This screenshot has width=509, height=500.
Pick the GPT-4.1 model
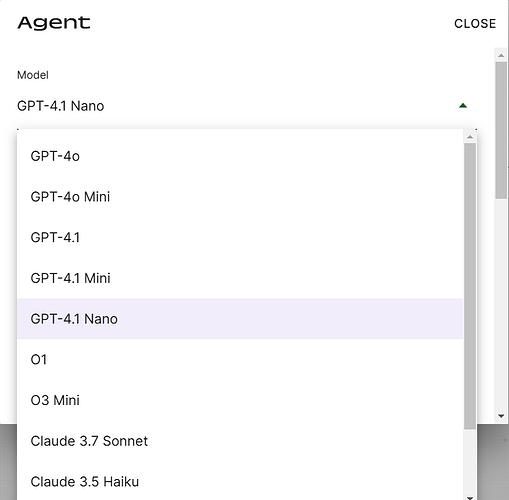coord(240,237)
